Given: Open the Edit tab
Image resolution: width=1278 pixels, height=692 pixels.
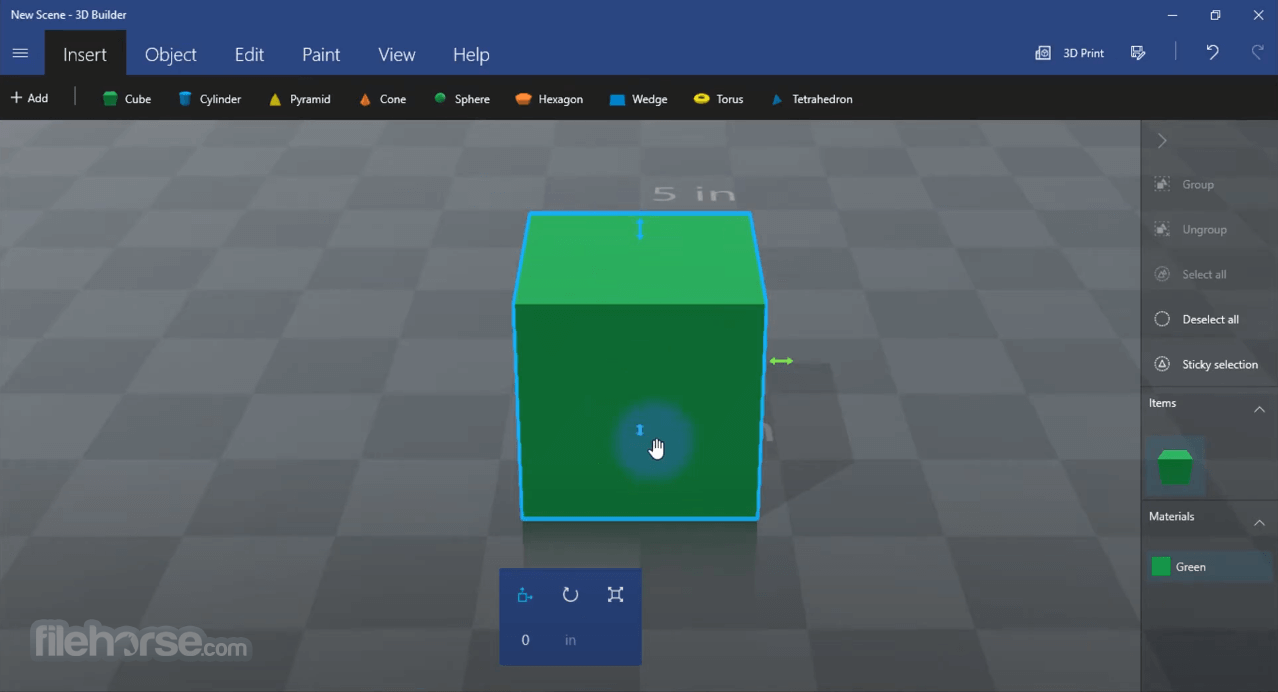Looking at the screenshot, I should (249, 54).
